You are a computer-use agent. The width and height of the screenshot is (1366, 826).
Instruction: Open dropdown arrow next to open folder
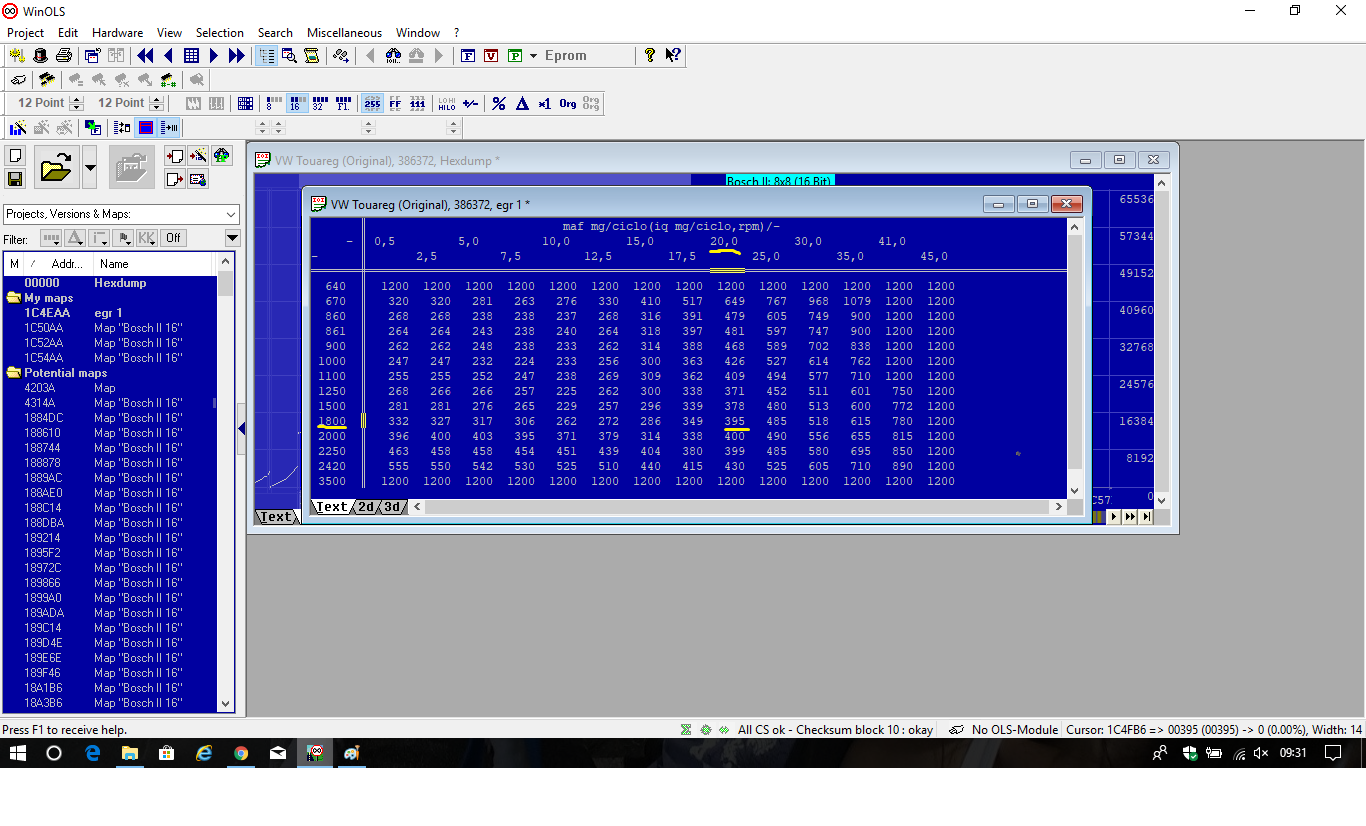(x=90, y=167)
